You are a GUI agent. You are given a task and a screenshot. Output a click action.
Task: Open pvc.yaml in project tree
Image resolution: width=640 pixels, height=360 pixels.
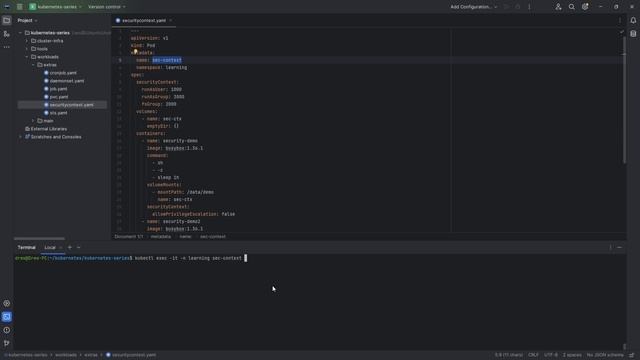[x=59, y=97]
